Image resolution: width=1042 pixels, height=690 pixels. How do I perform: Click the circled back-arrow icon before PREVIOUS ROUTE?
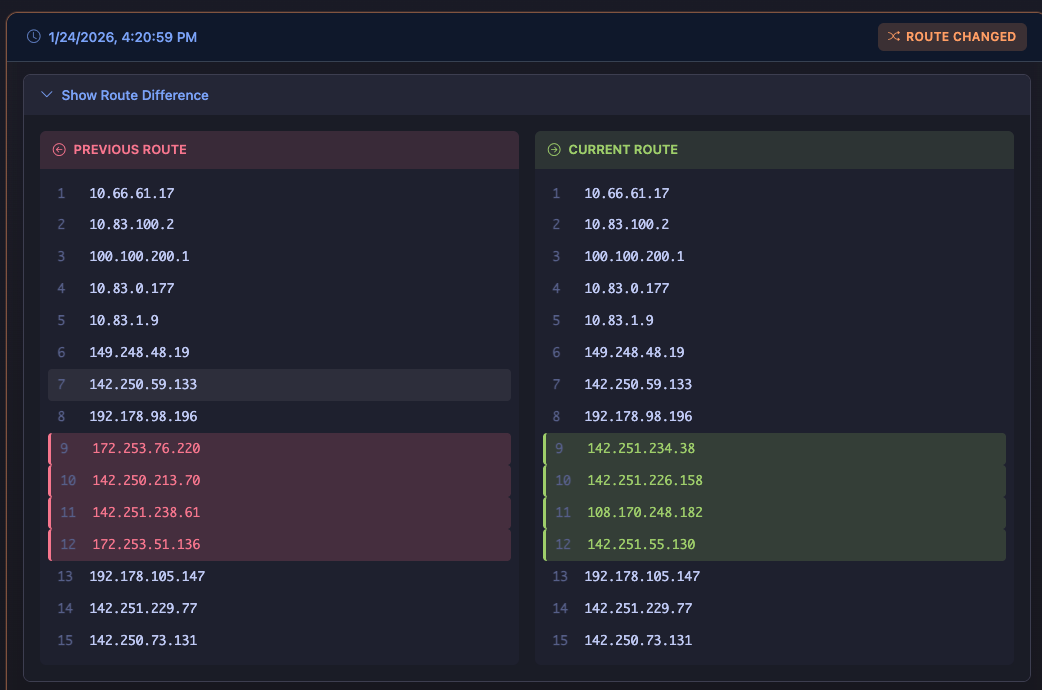point(58,149)
